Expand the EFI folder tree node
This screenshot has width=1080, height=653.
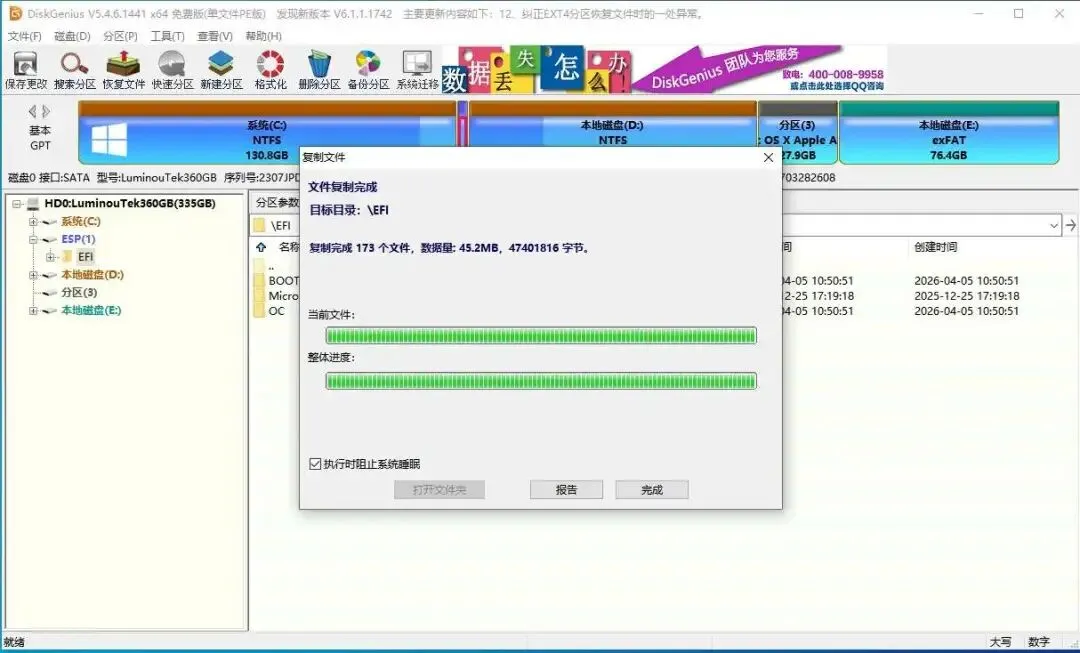coord(50,257)
